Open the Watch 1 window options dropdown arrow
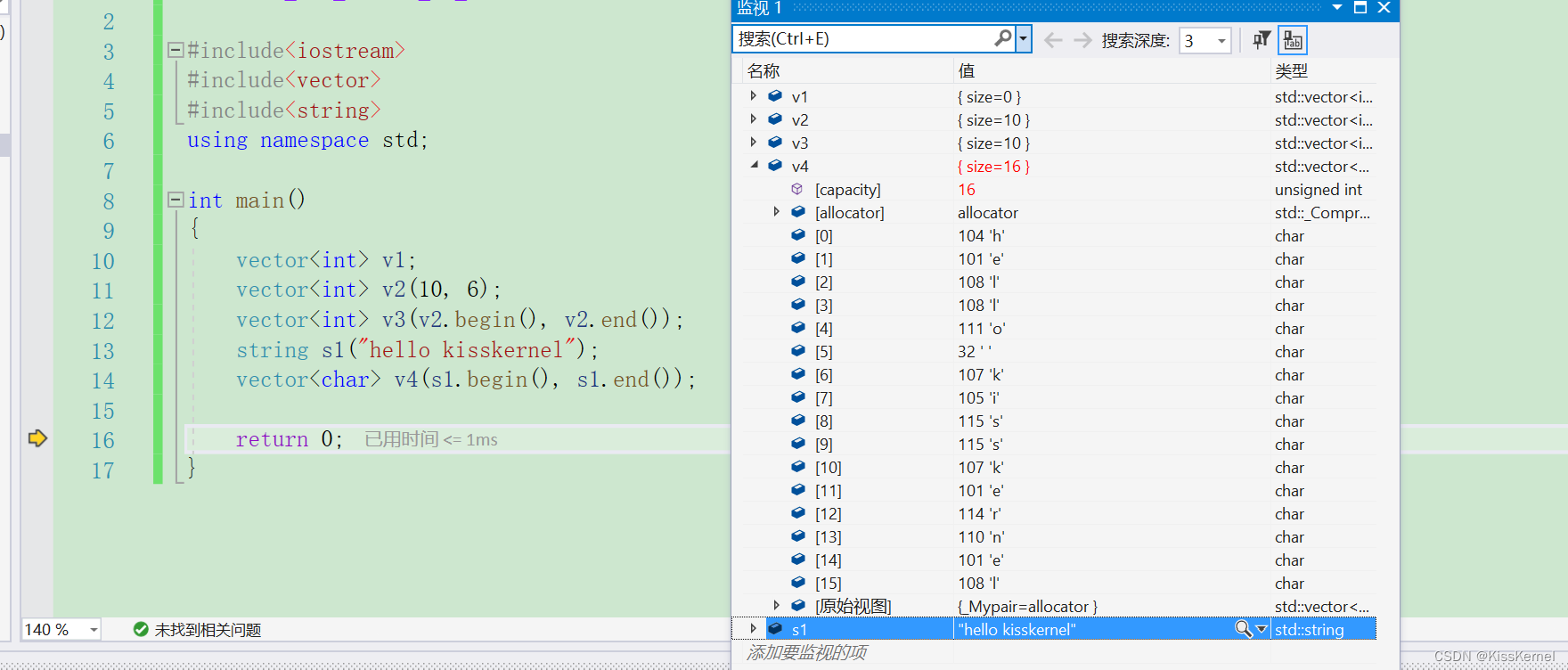The width and height of the screenshot is (1568, 670). pos(1337,8)
